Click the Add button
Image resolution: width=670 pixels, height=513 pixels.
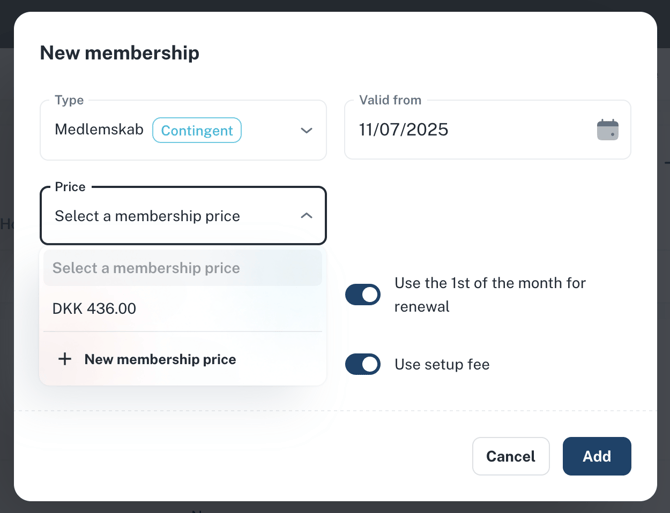tap(596, 456)
